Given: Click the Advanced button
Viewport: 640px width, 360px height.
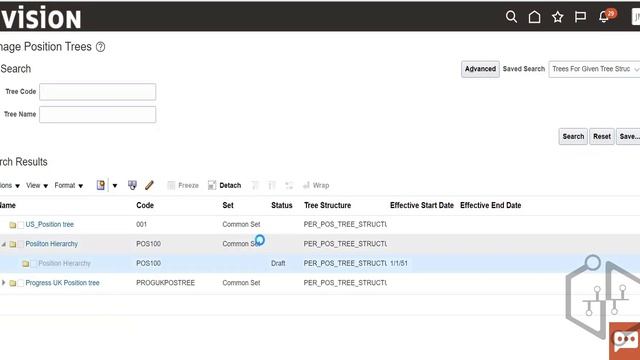Looking at the screenshot, I should [x=480, y=69].
